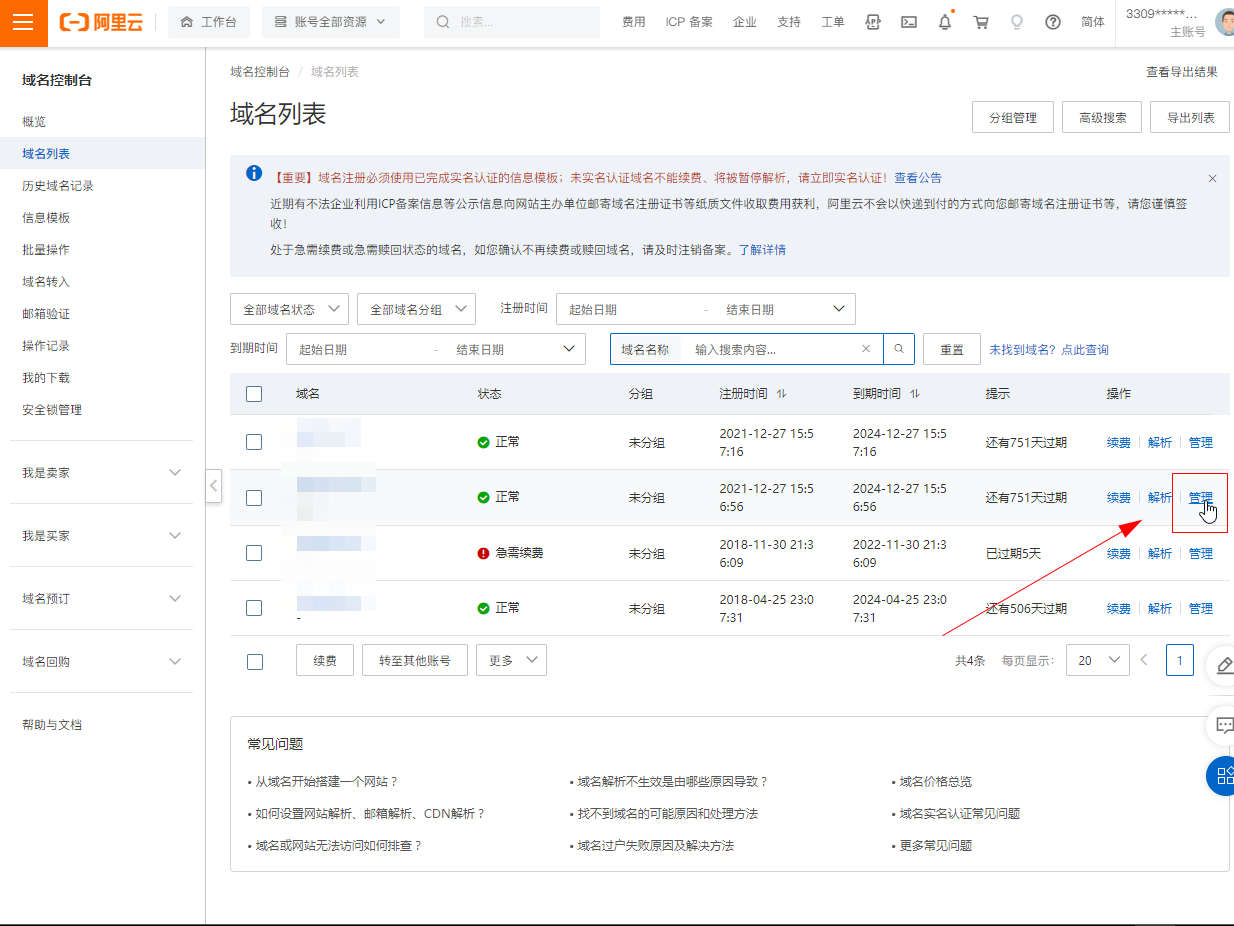This screenshot has height=926, width=1234.
Task: Open the registration time date range arrow
Action: click(838, 309)
